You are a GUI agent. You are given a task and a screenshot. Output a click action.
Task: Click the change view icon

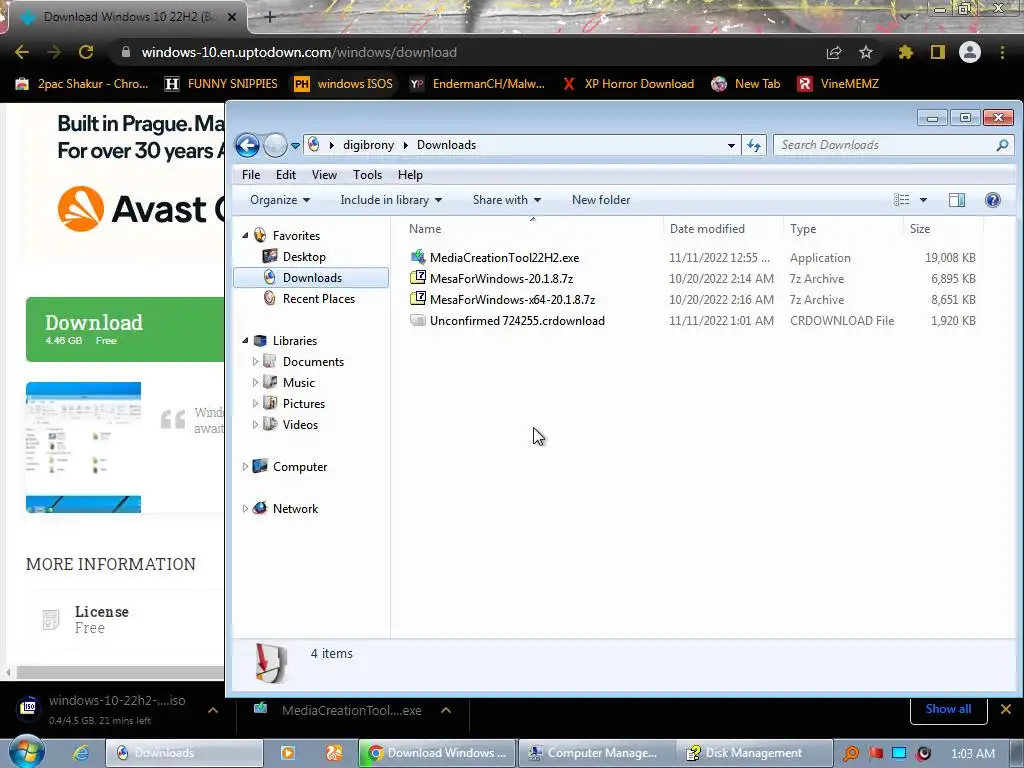click(901, 200)
